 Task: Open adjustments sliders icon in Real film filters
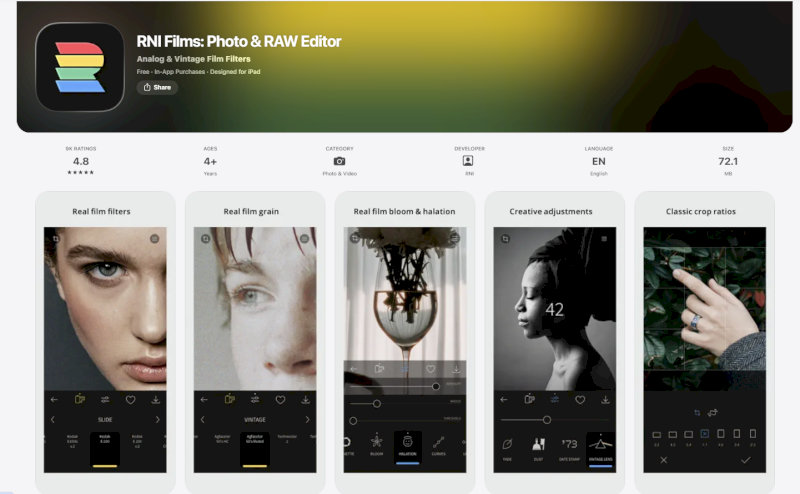click(105, 400)
